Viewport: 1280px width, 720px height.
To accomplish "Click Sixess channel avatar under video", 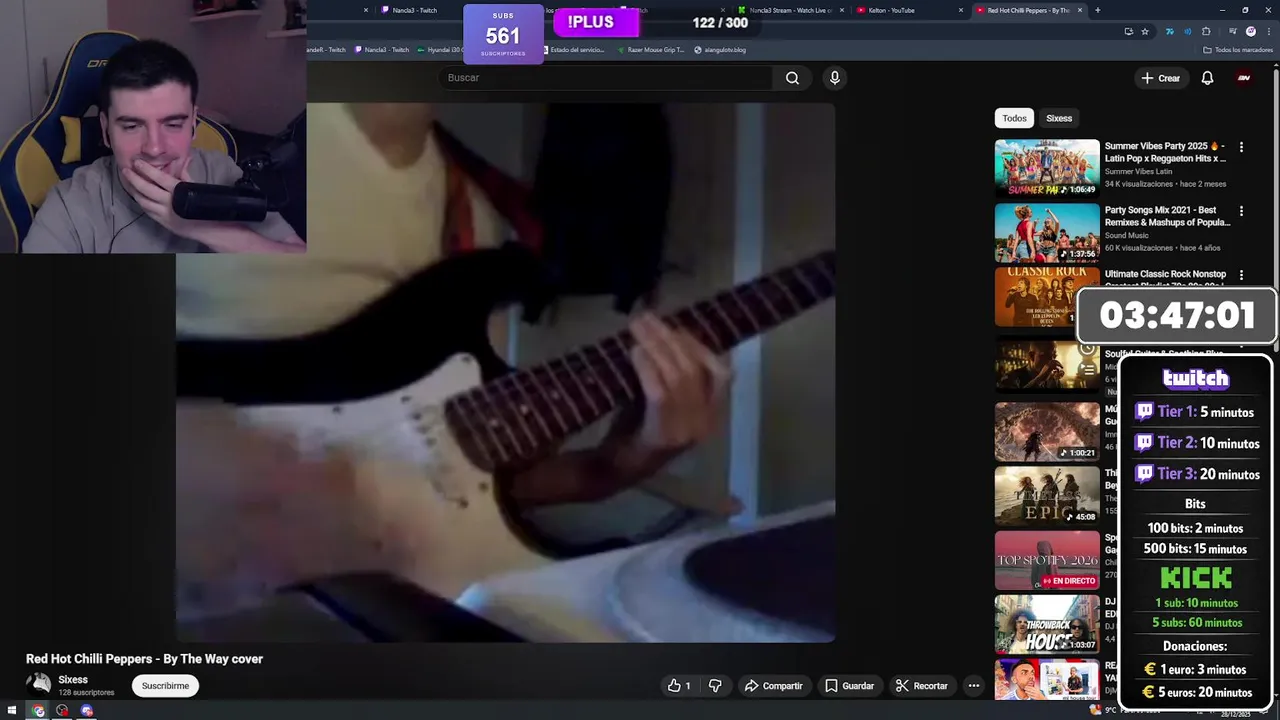I will (x=38, y=684).
